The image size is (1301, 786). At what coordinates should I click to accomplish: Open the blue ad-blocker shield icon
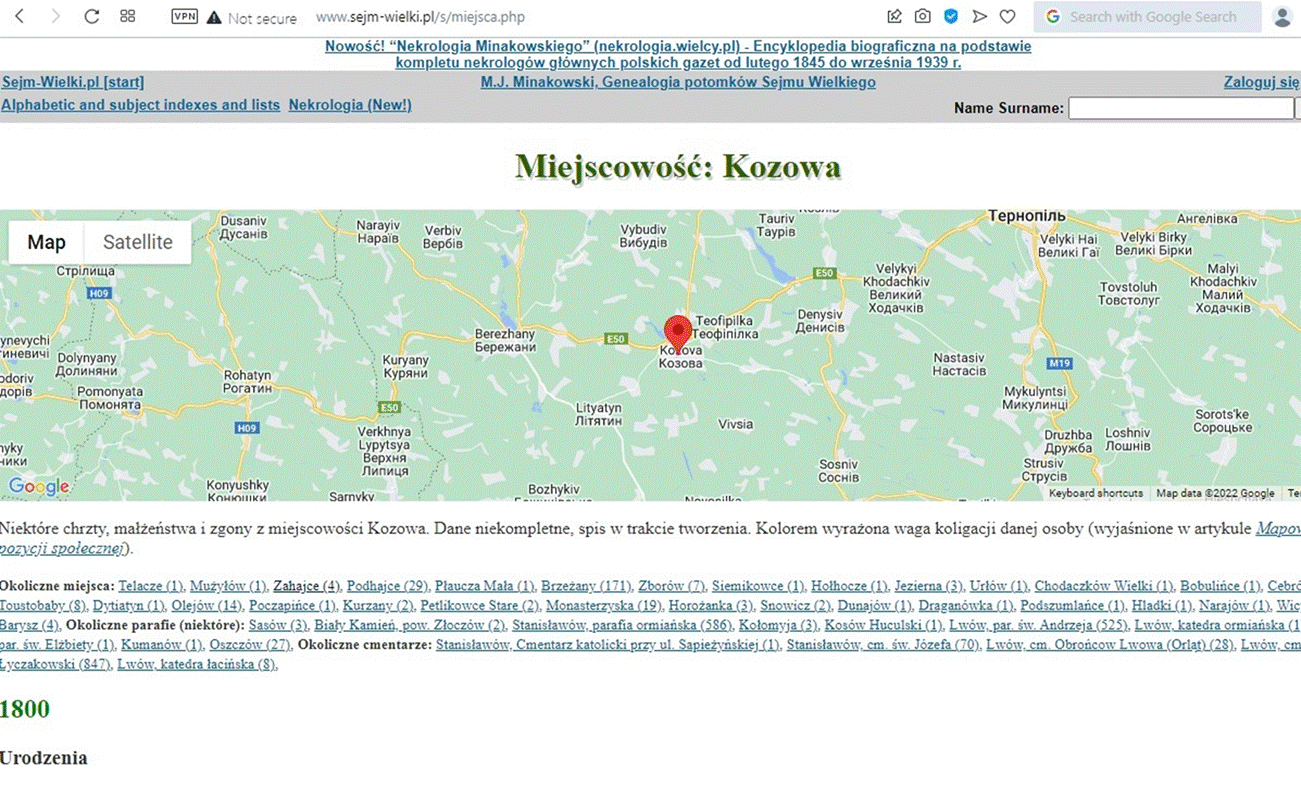click(x=951, y=16)
